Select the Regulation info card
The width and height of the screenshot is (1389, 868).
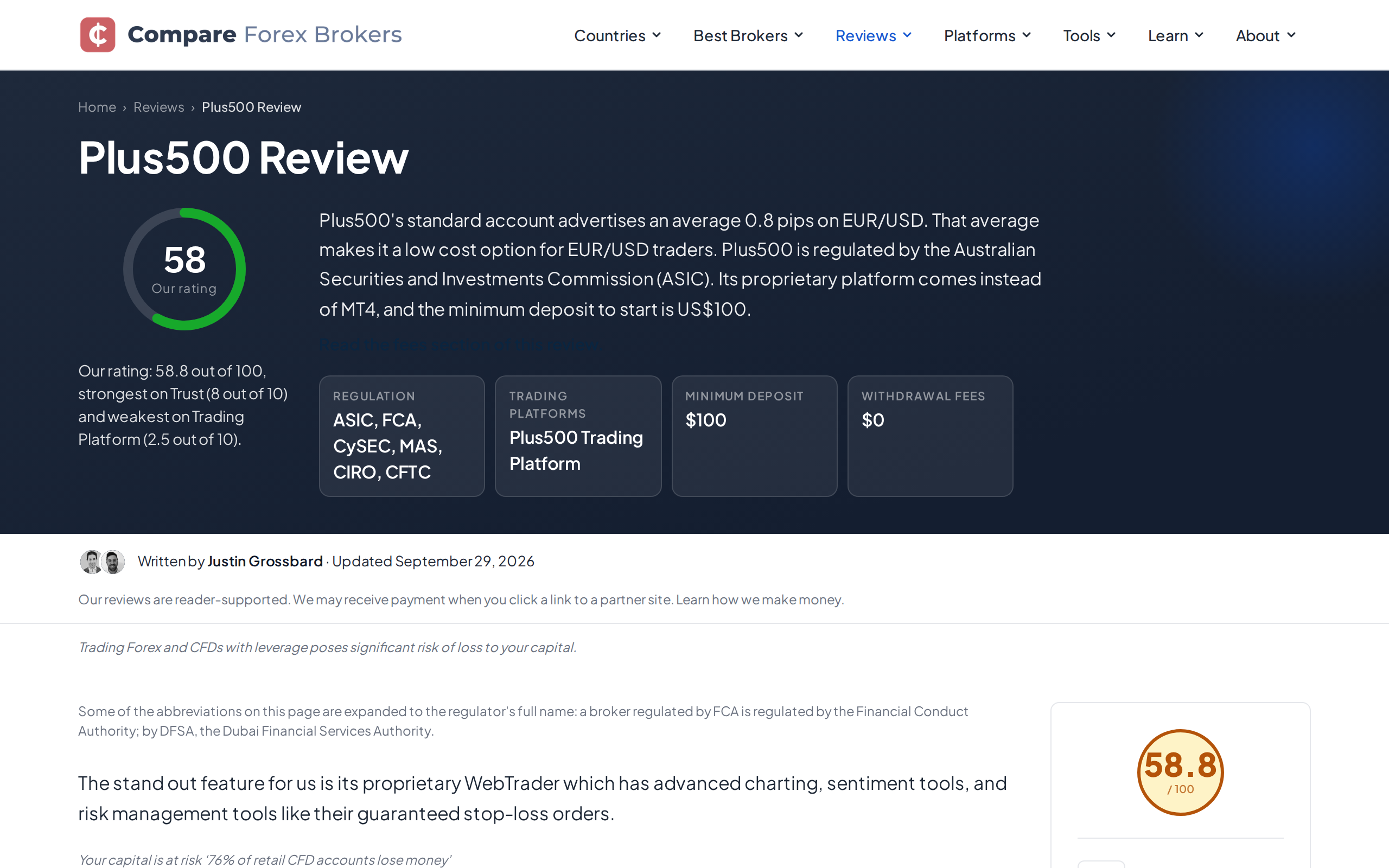[x=402, y=436]
